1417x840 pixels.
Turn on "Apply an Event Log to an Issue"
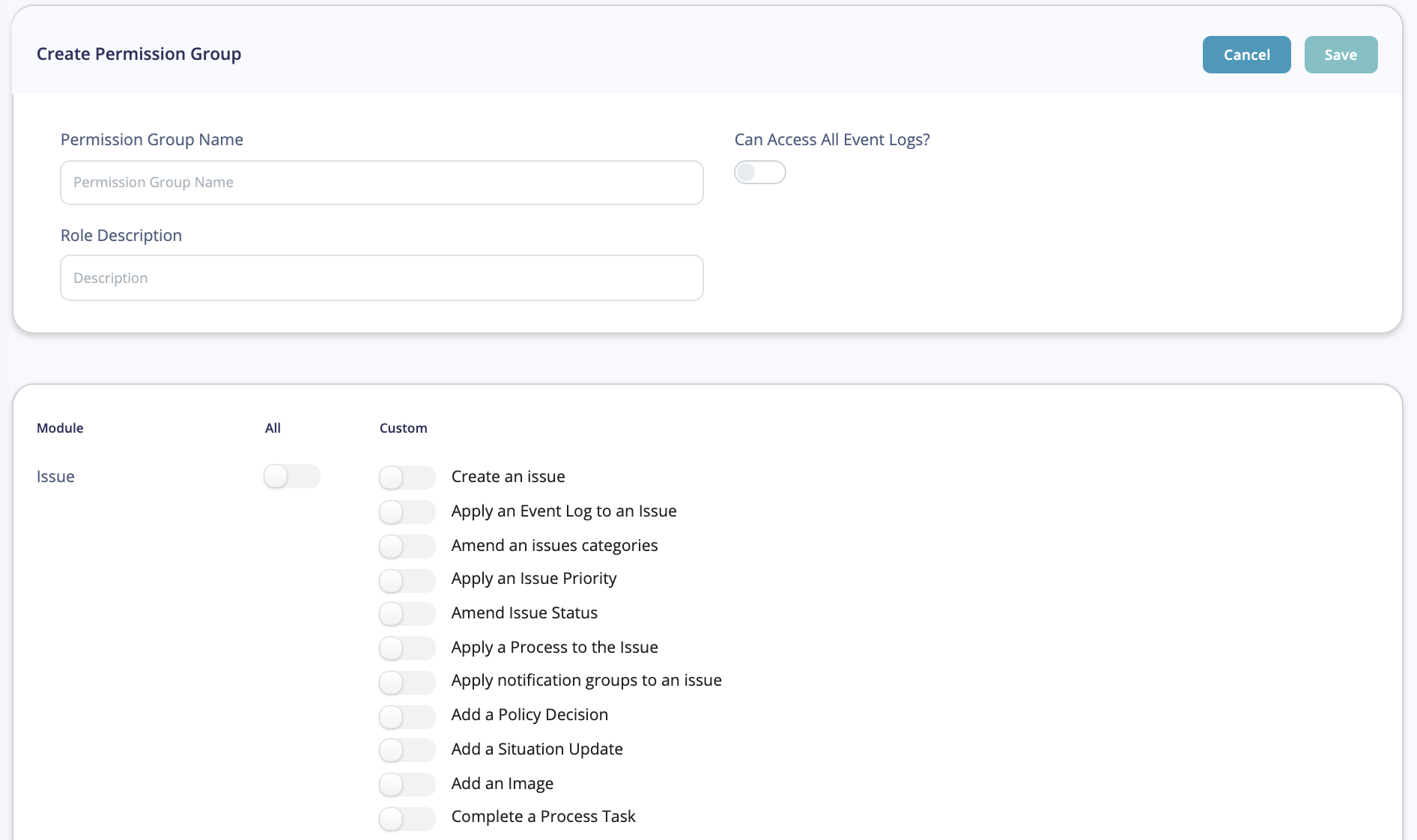pyautogui.click(x=407, y=512)
